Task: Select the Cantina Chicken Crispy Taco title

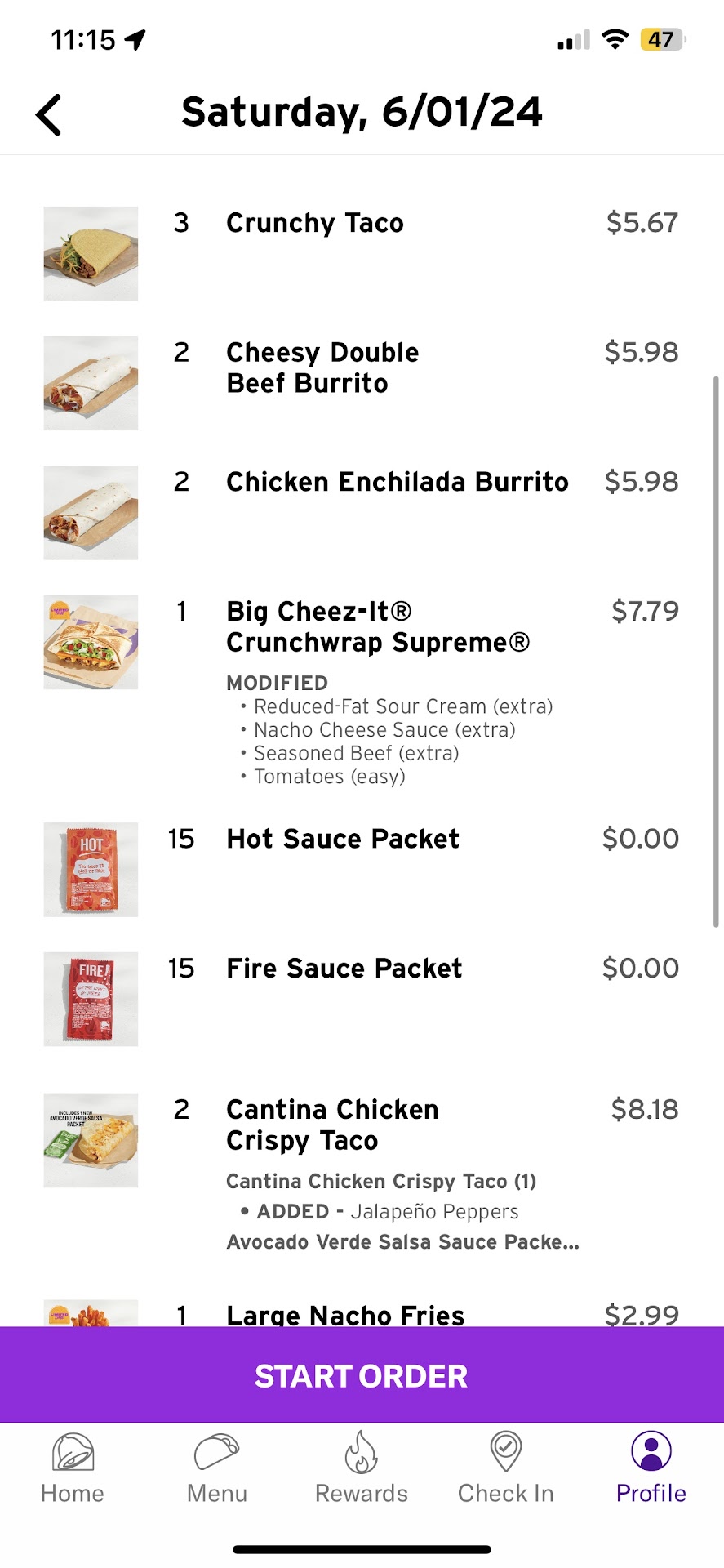Action: click(x=332, y=1125)
